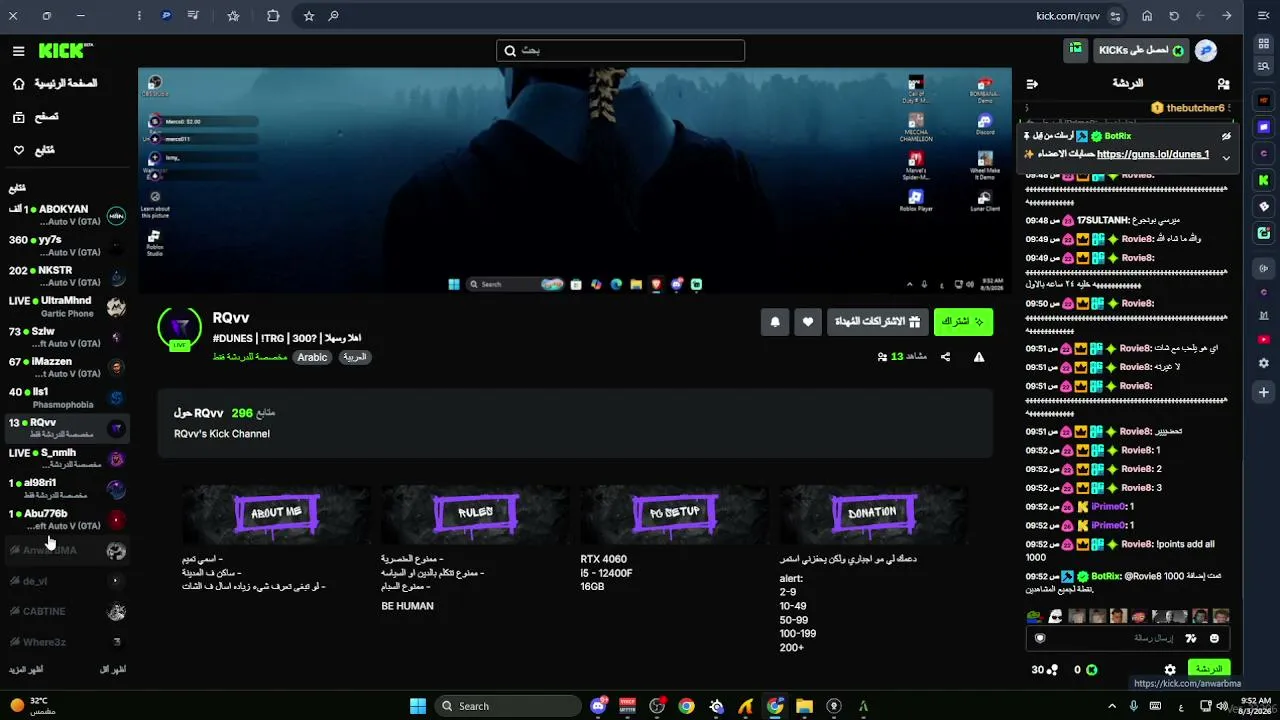This screenshot has height=720, width=1280.
Task: Open the browser extensions puzzle icon
Action: 273,16
